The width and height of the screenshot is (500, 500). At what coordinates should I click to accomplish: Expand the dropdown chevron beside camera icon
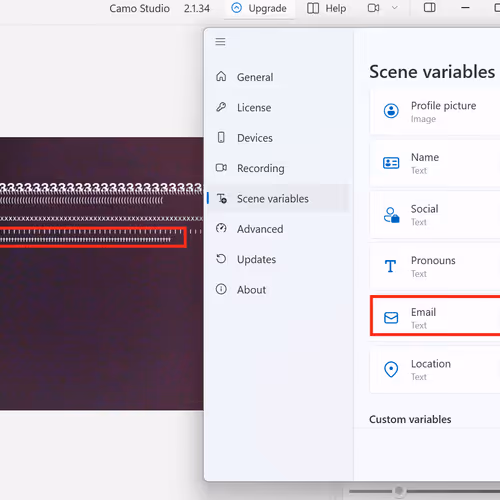395,8
